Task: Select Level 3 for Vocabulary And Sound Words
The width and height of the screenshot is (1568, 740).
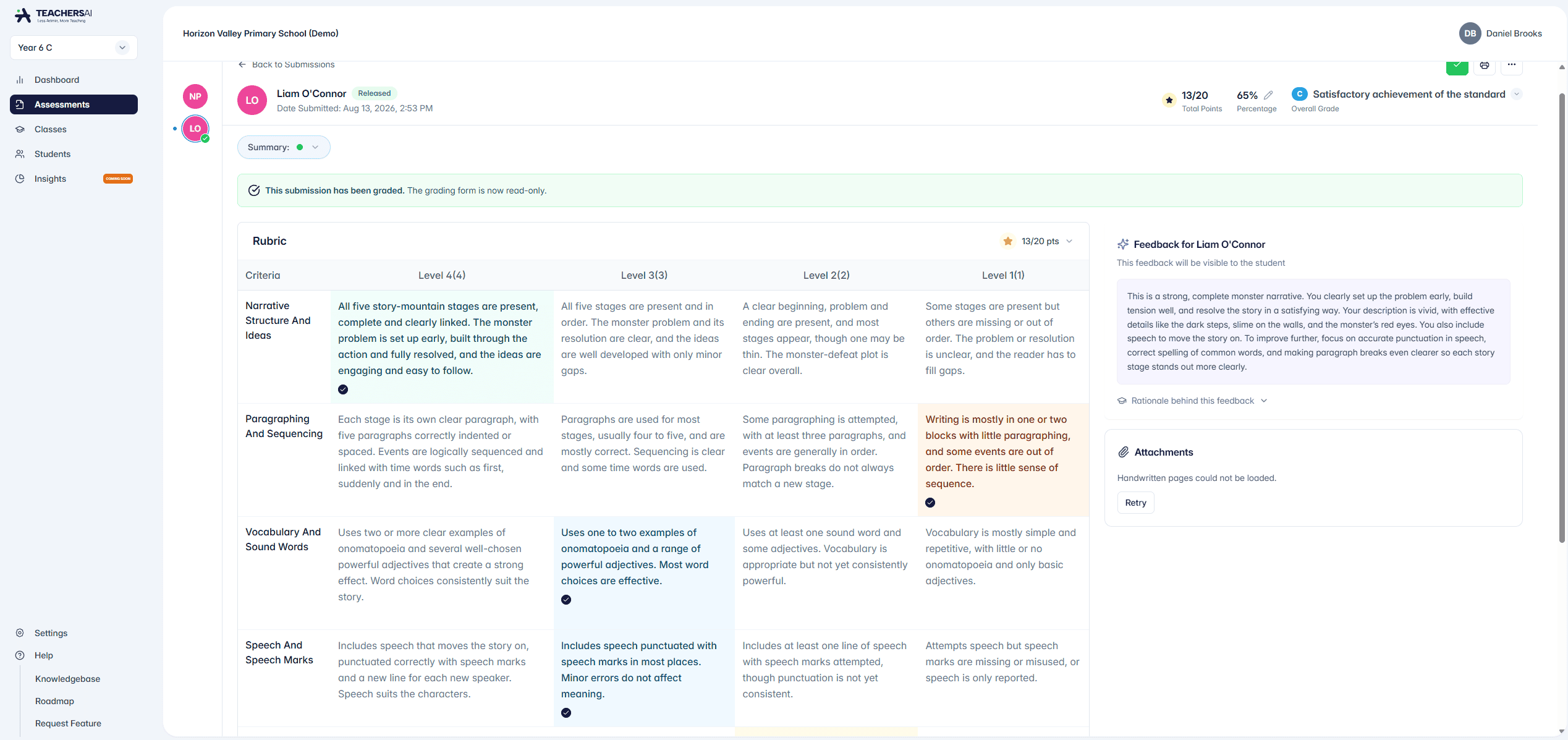Action: (643, 573)
